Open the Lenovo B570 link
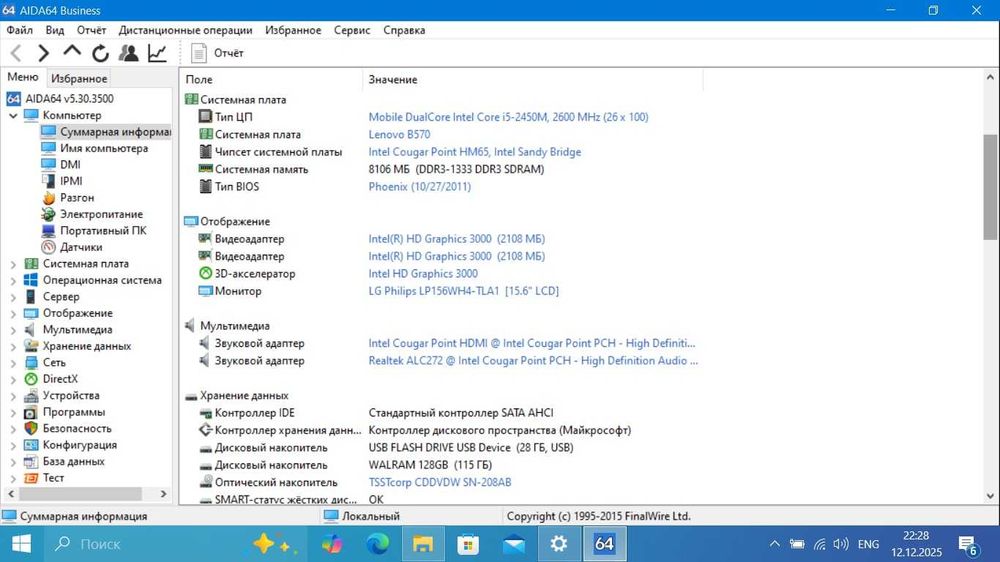 coord(399,135)
